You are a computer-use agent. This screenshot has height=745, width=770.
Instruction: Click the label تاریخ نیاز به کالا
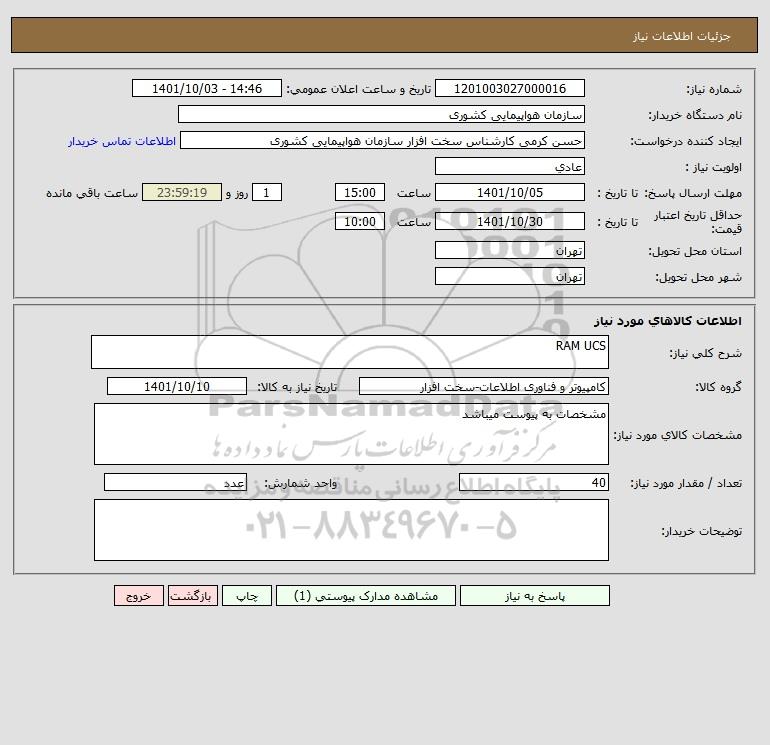pyautogui.click(x=297, y=387)
